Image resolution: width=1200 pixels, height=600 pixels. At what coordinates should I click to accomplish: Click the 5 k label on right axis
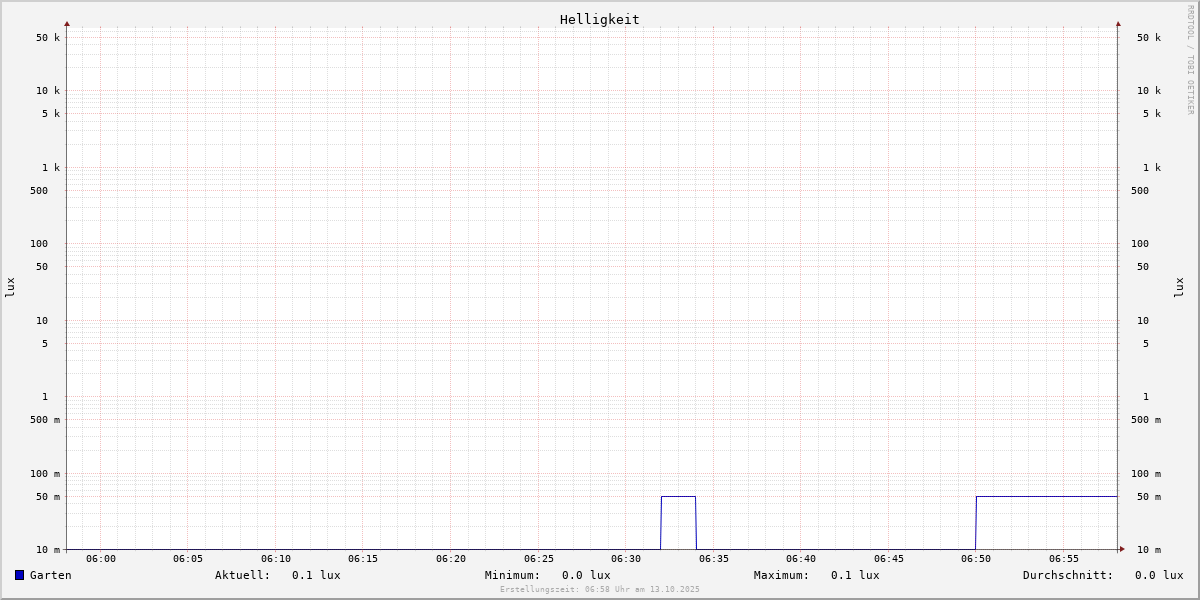tap(1152, 114)
